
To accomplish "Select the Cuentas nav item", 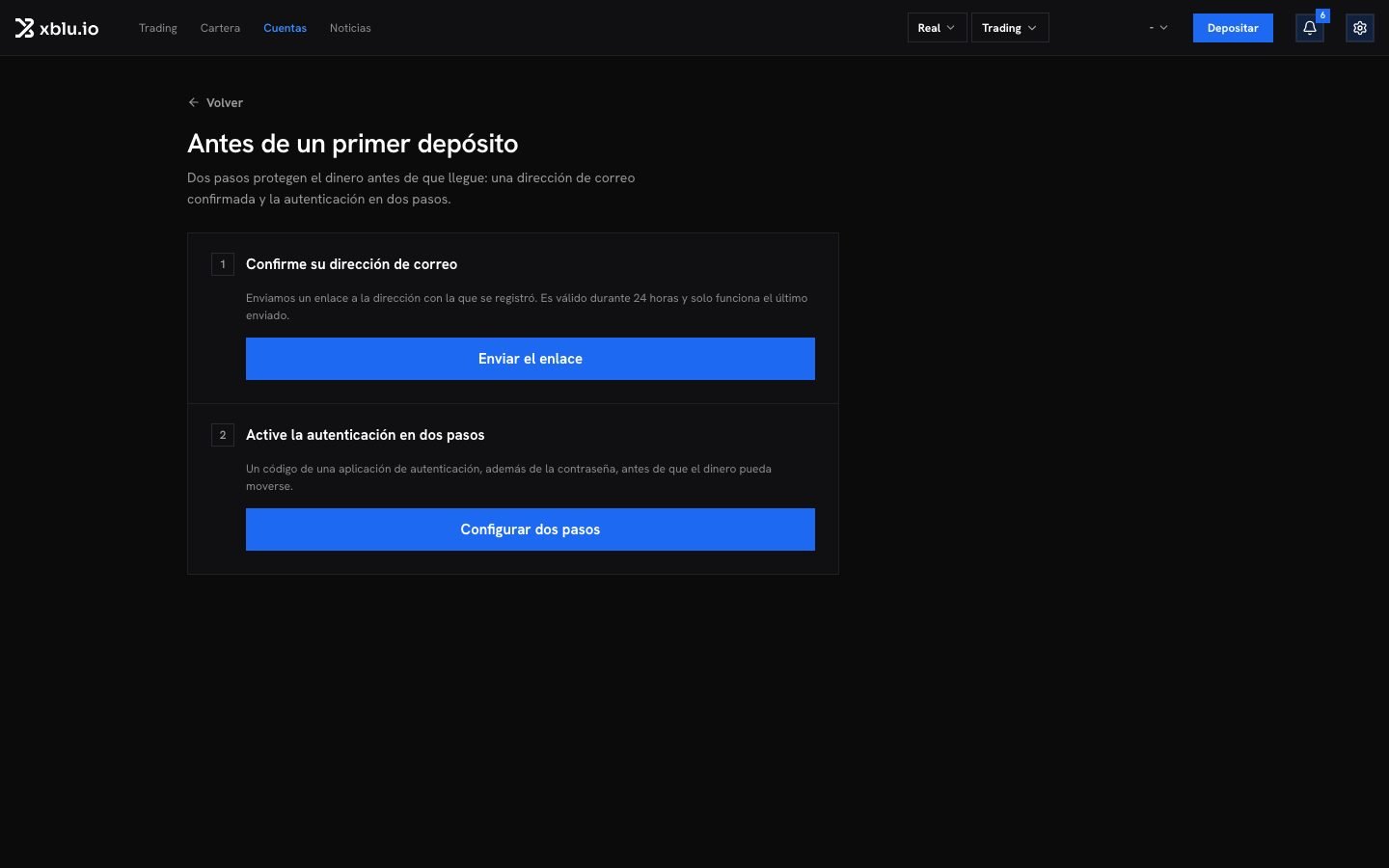I will (x=285, y=28).
